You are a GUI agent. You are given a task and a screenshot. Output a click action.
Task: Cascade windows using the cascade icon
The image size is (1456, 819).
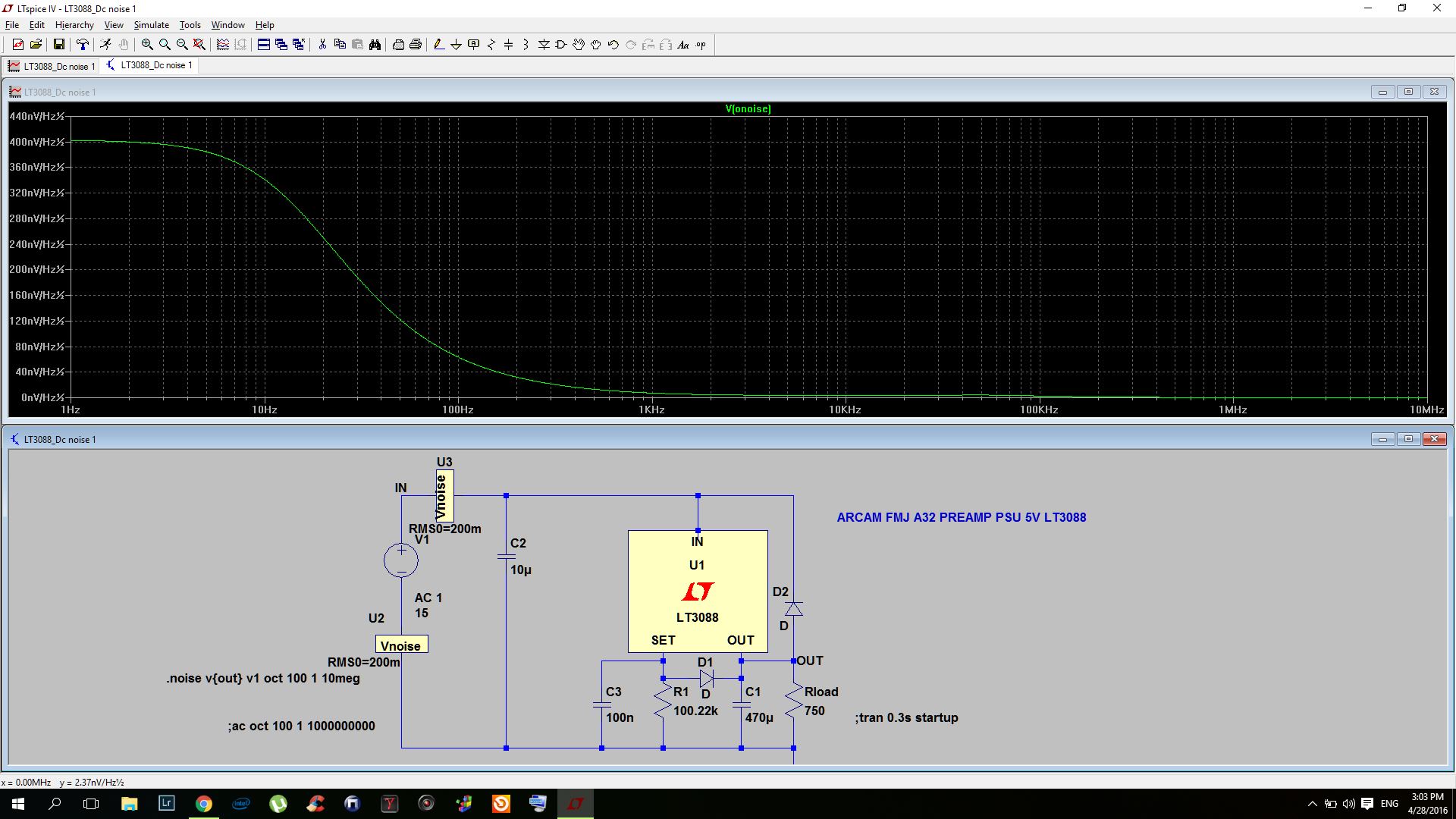pos(281,45)
